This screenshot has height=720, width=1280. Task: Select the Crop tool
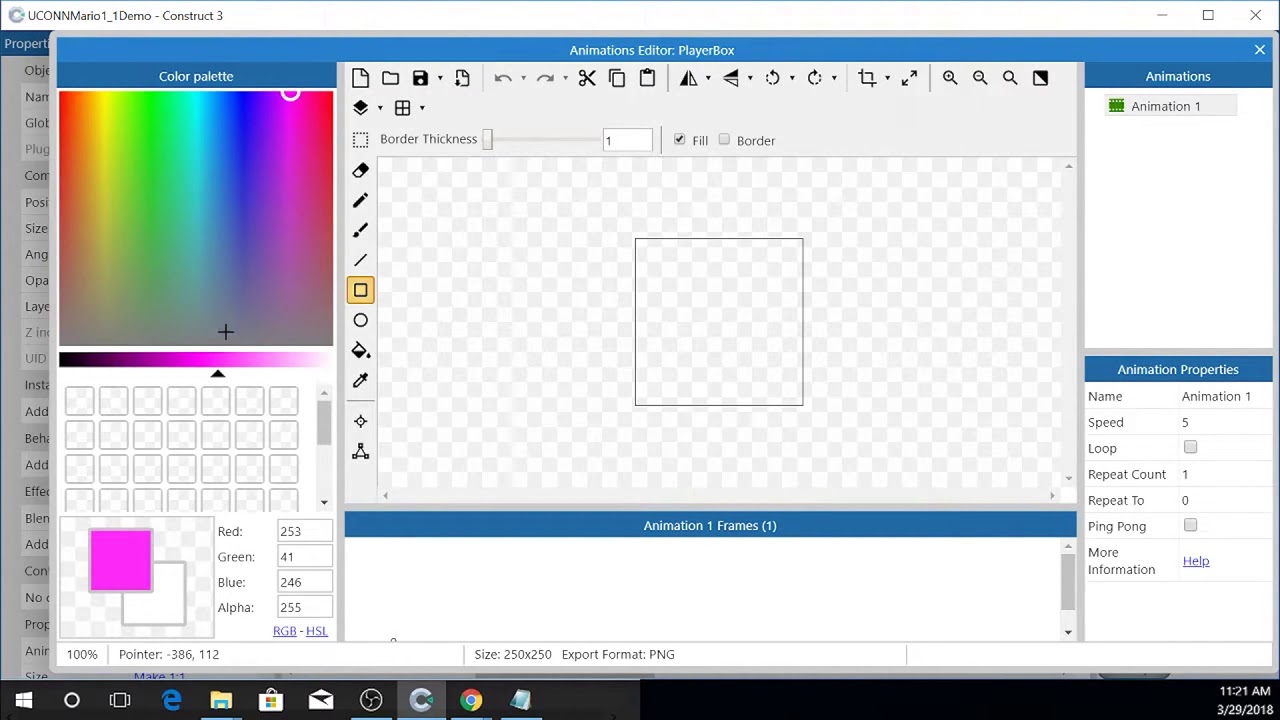(x=867, y=78)
